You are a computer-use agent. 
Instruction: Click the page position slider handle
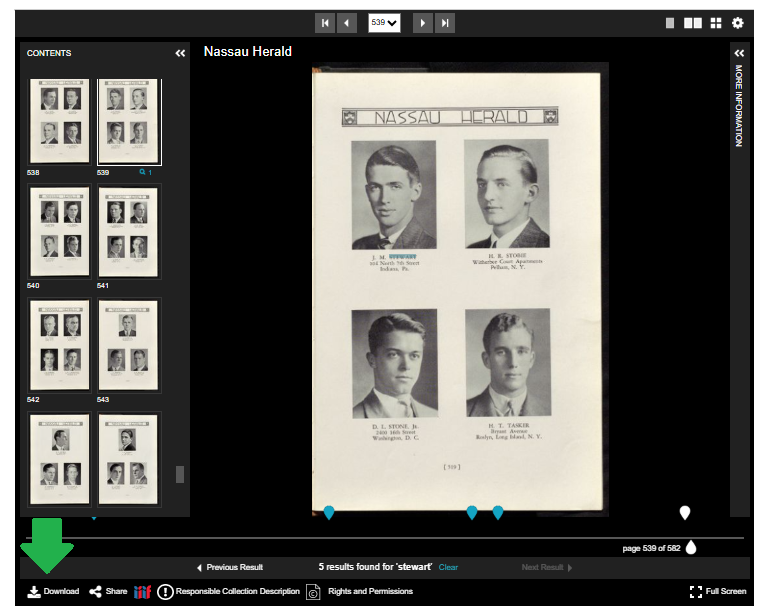(x=691, y=547)
